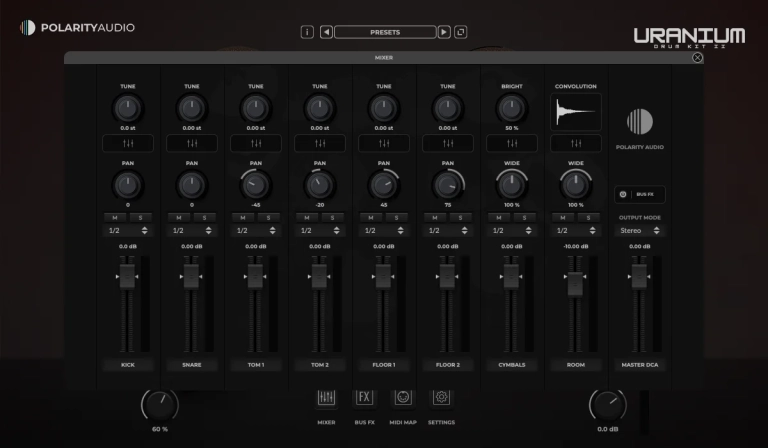Solo the Room channel
Screen dimensions: 768x448
pos(589,217)
